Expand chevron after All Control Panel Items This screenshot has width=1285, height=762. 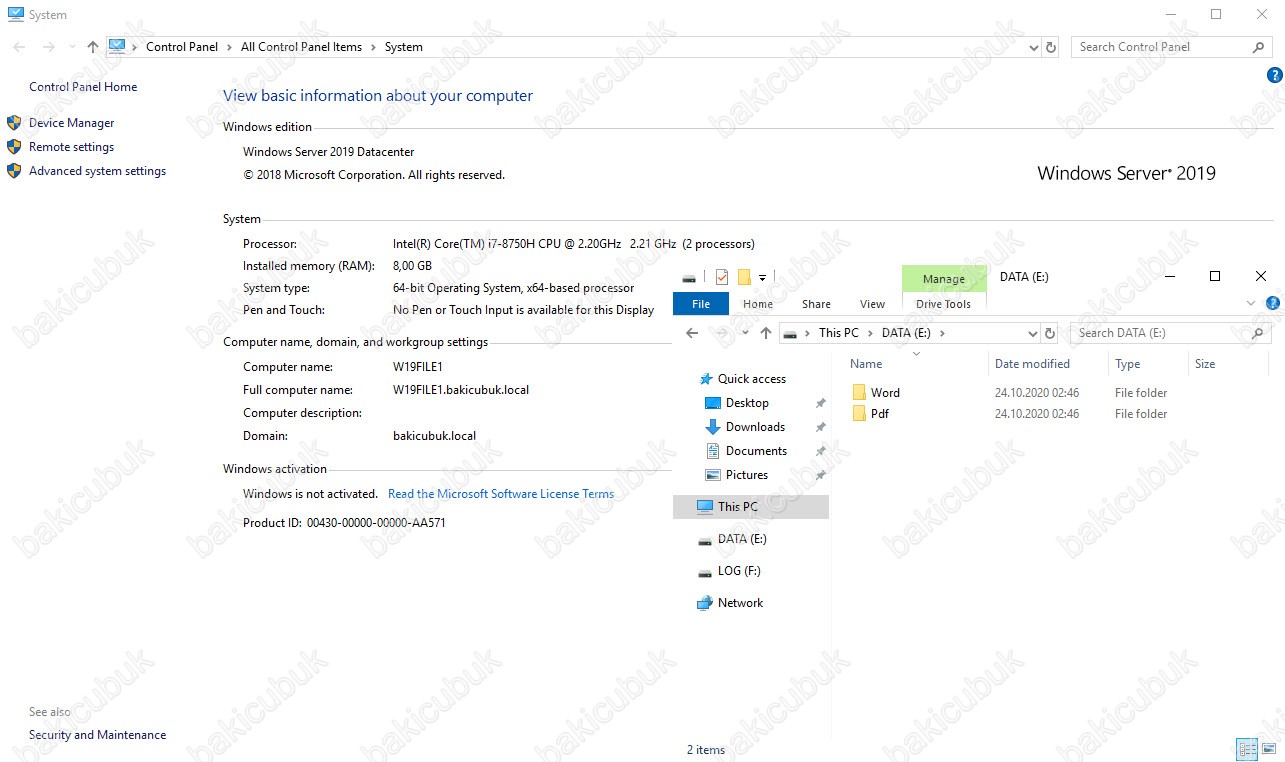(374, 47)
